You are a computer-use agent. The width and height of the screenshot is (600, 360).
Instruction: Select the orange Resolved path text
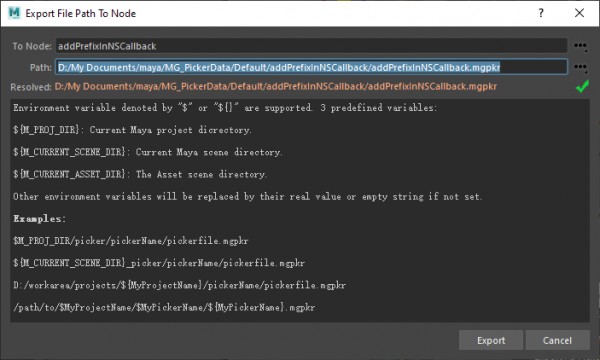276,86
